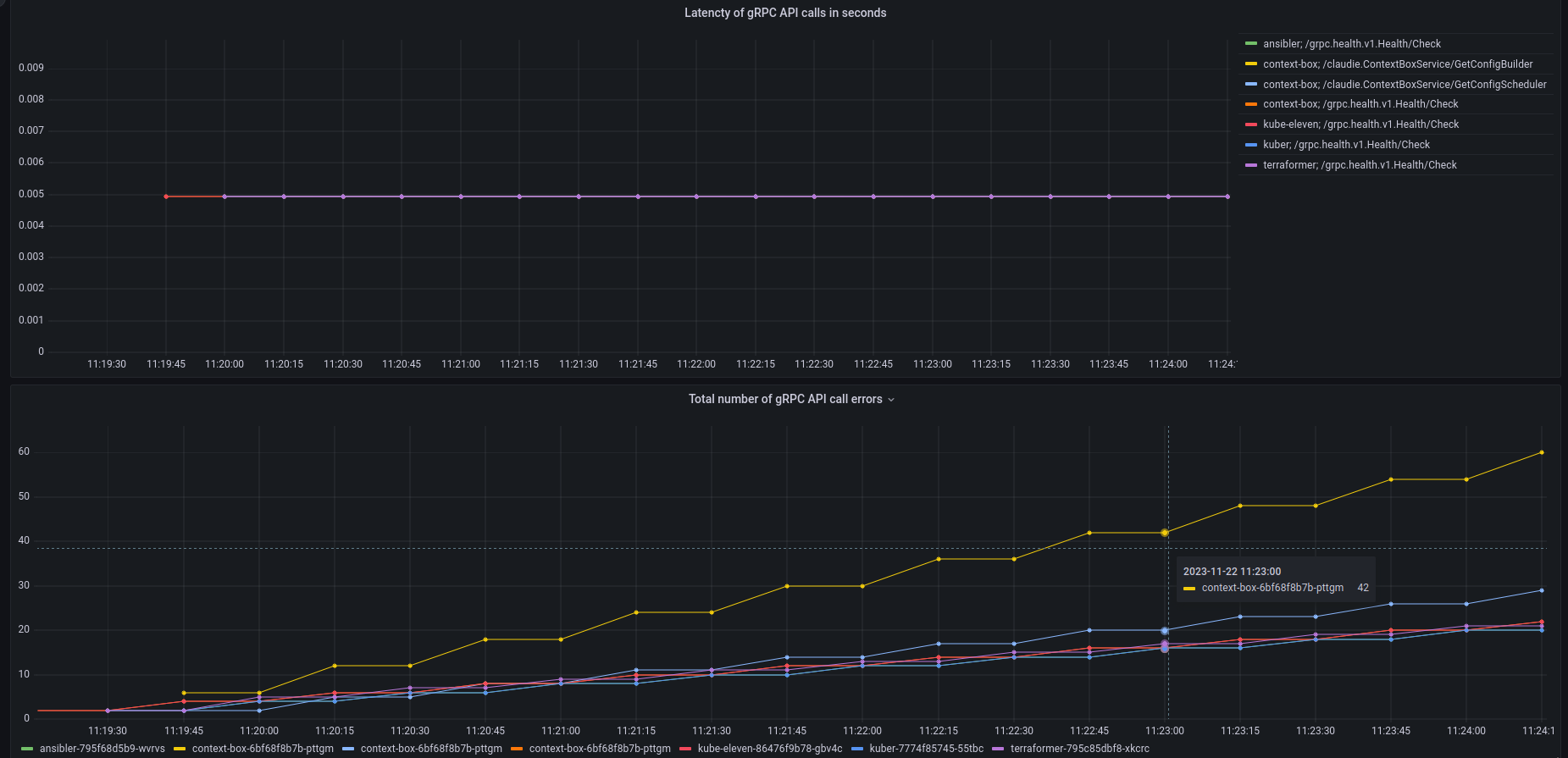Viewport: 1568px width, 758px height.
Task: Click the green swatch for ansibler Health/Check
Action: (x=1251, y=44)
